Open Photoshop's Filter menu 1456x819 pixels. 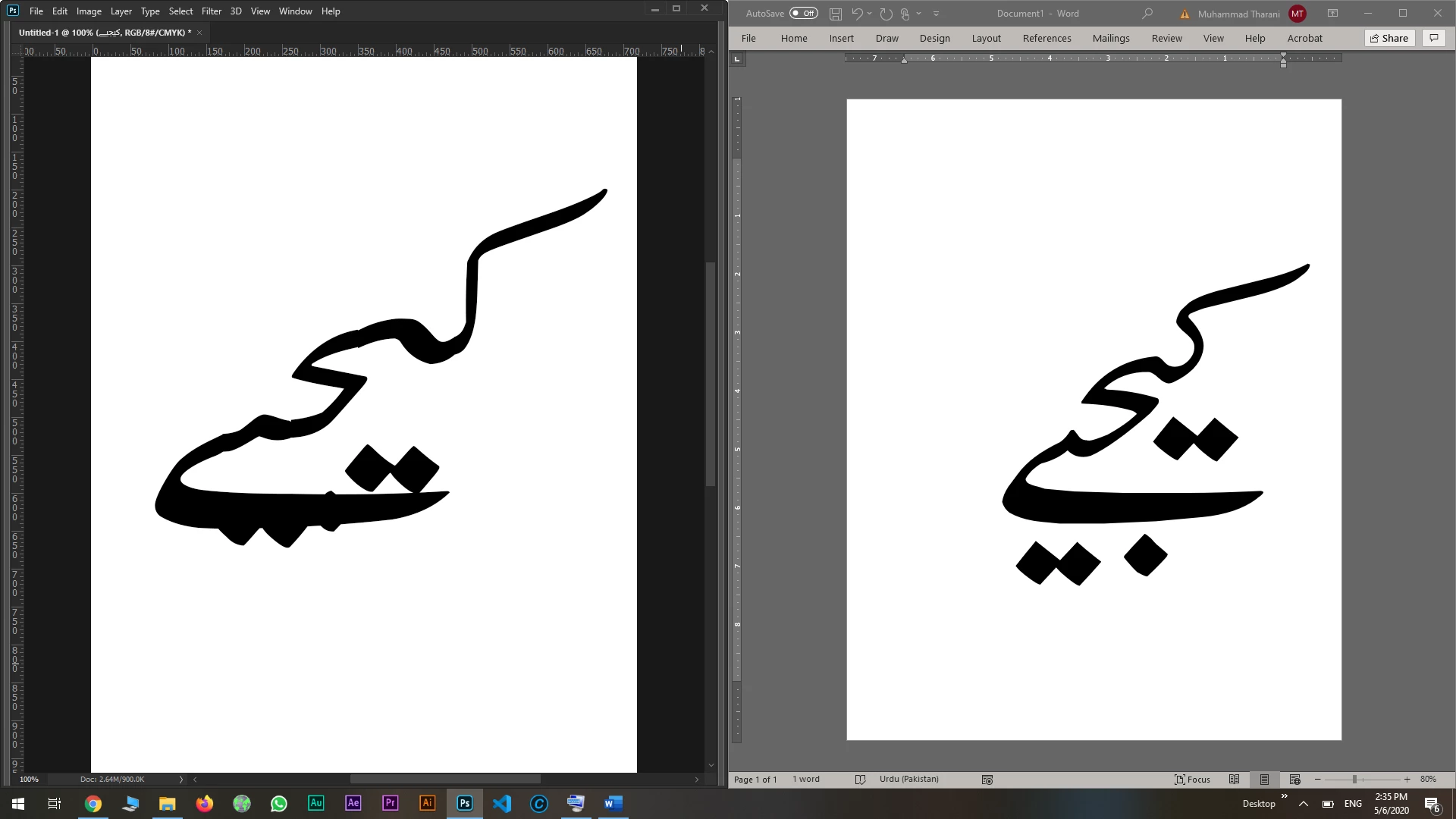(x=212, y=11)
